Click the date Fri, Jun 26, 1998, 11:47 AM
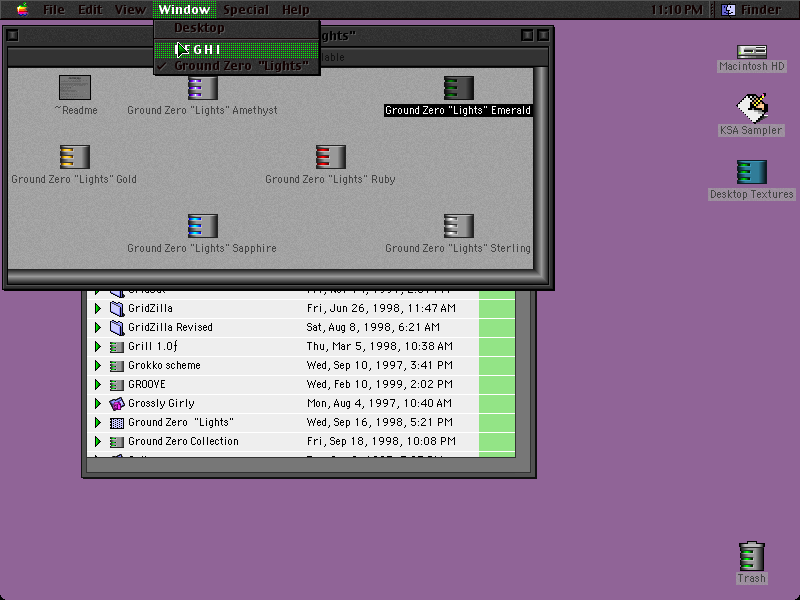 (x=381, y=308)
